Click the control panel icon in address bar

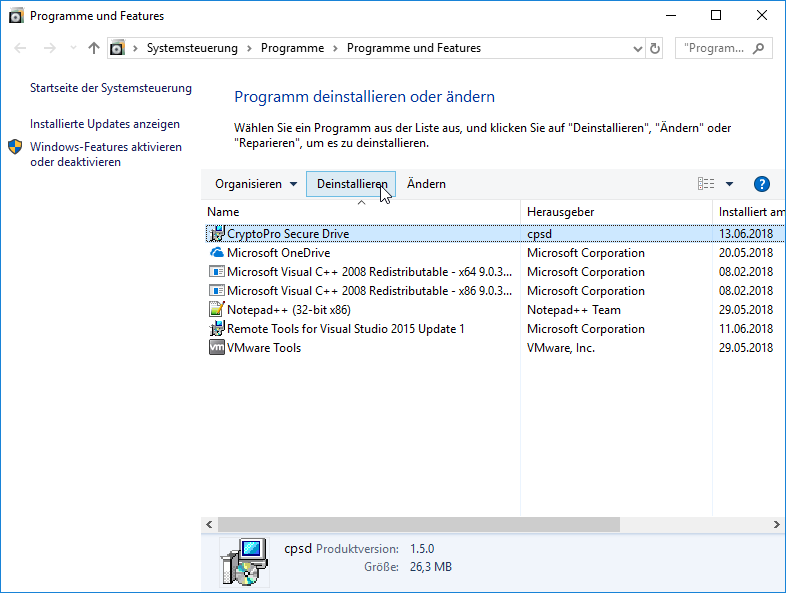[117, 48]
